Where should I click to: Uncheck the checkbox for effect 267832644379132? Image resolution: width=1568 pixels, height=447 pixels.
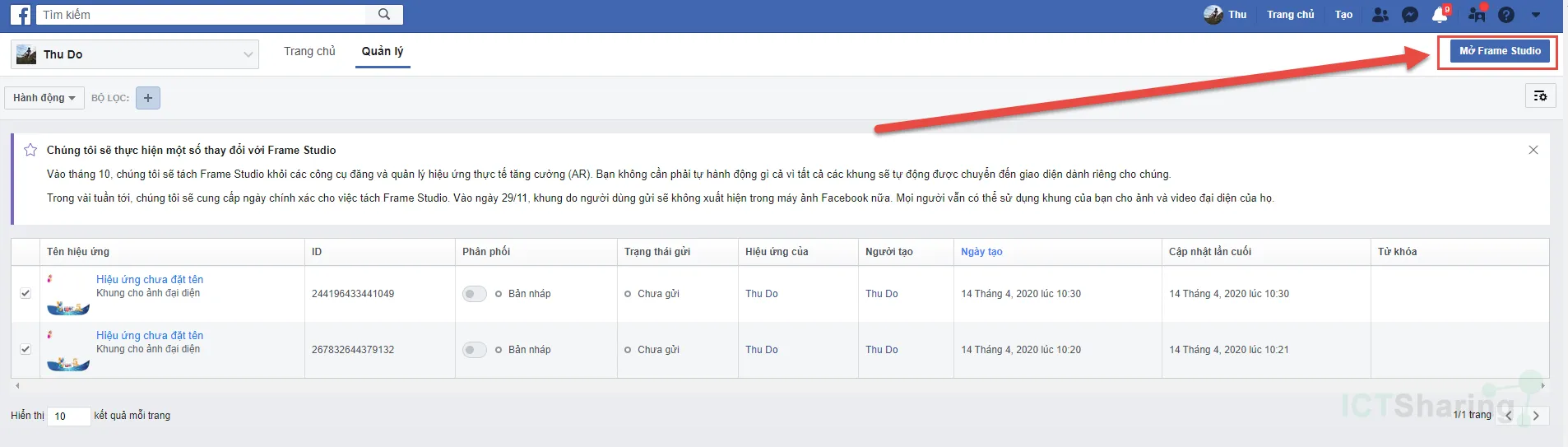click(26, 349)
